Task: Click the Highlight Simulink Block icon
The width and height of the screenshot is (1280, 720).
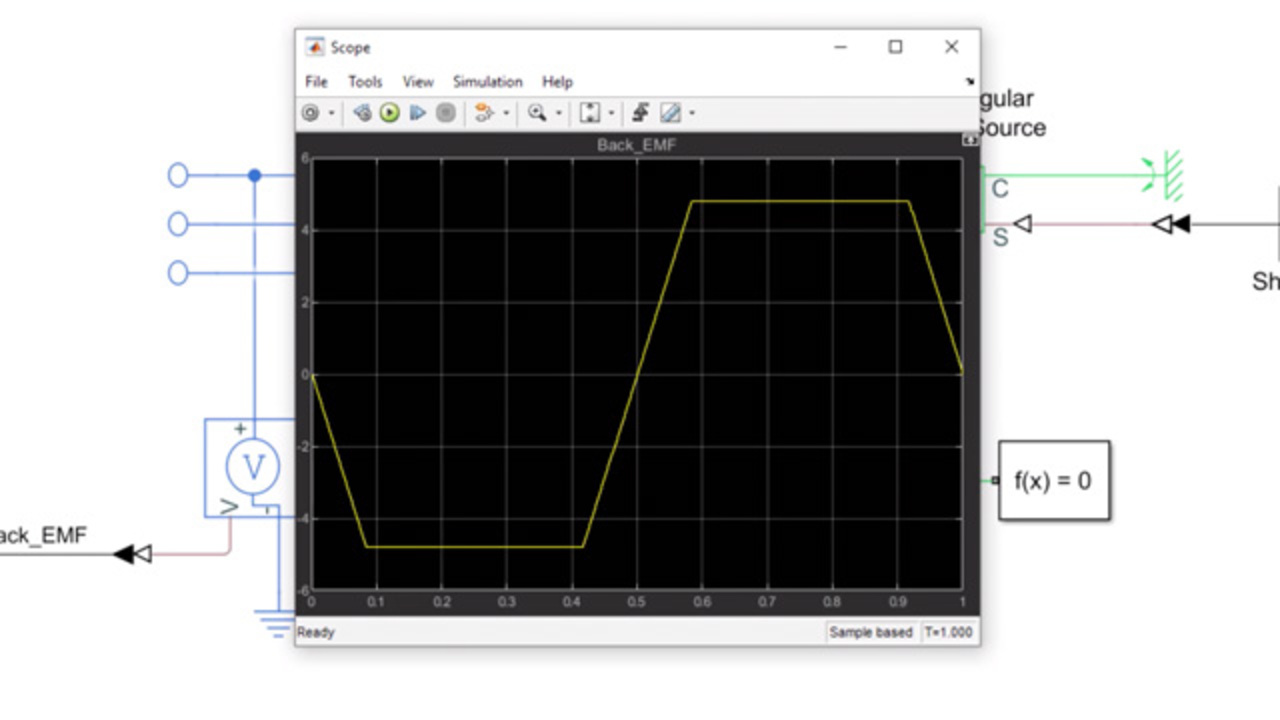Action: point(483,113)
